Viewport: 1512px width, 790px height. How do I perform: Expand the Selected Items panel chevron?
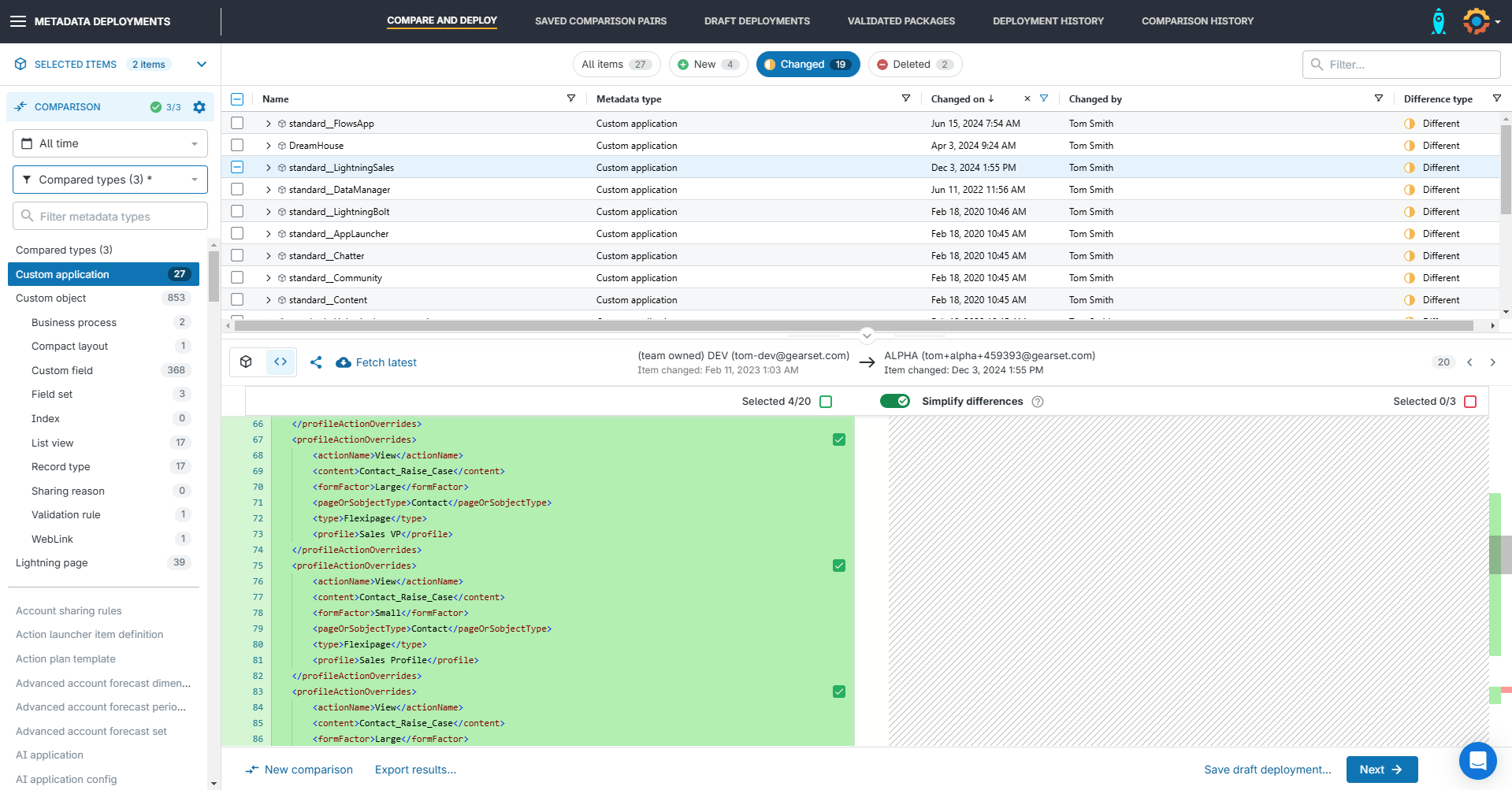[202, 65]
